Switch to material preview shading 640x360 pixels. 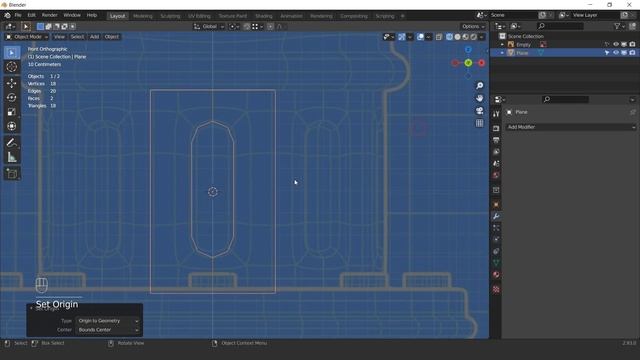point(465,37)
